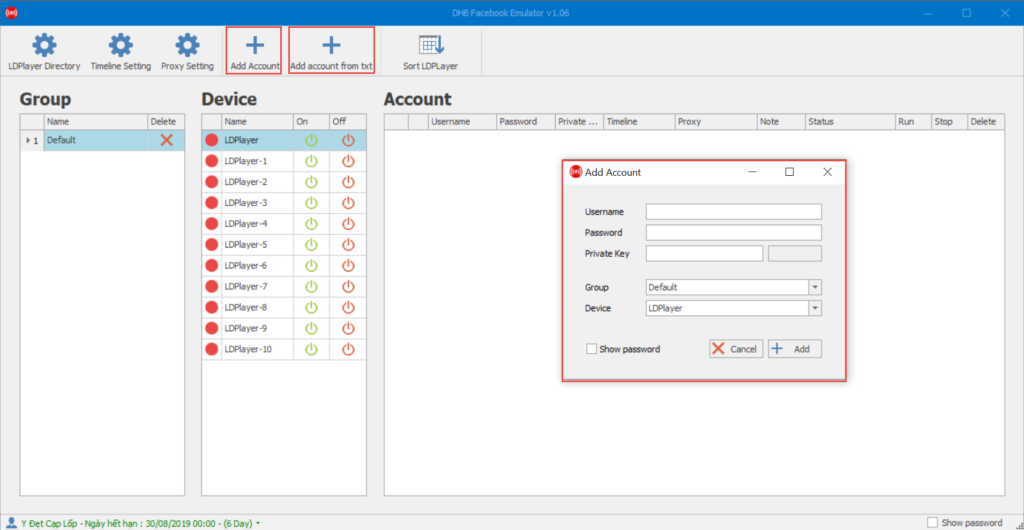This screenshot has height=530, width=1024.
Task: Turn off LDPlayer-10
Action: click(x=348, y=349)
